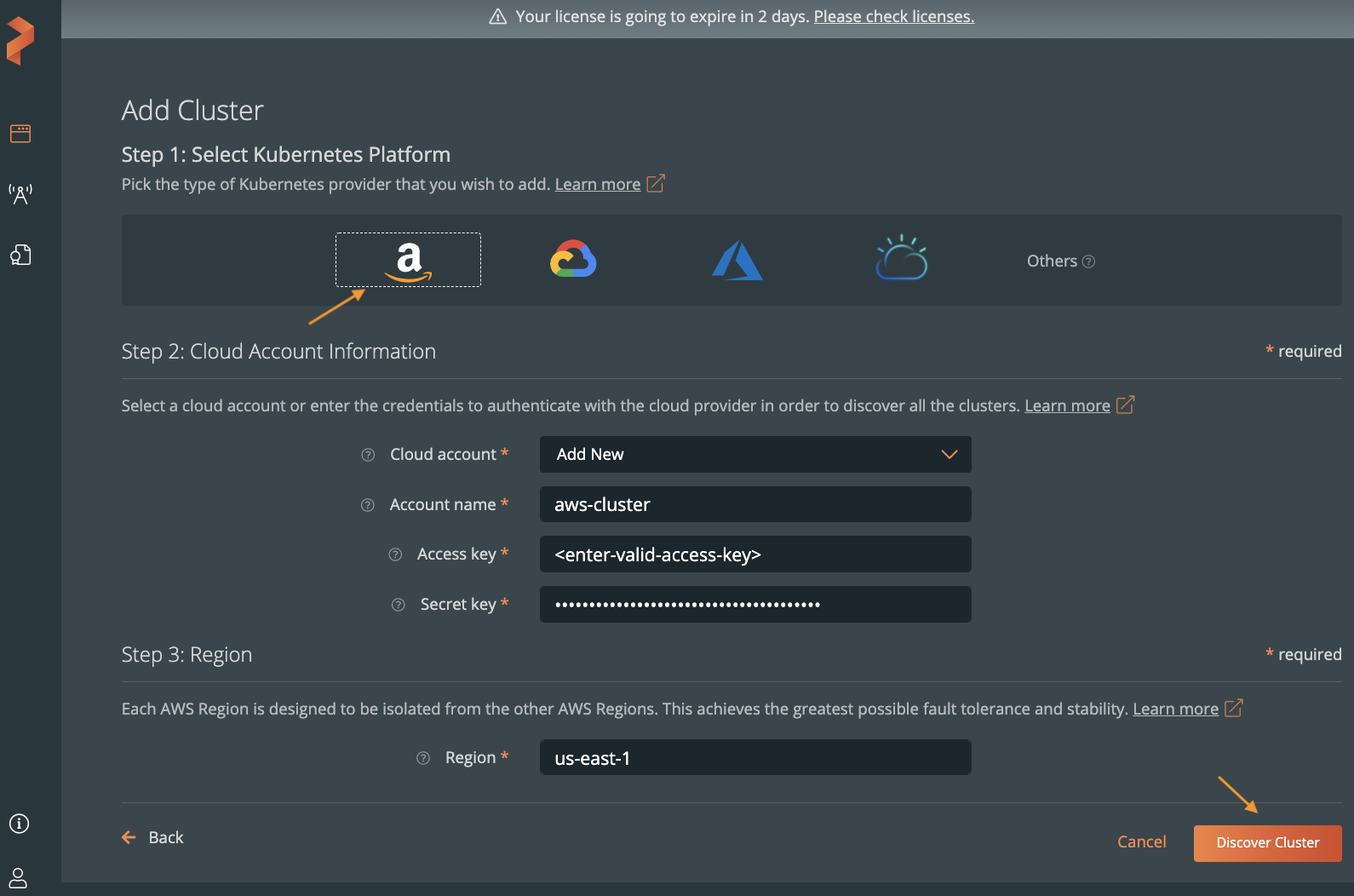
Task: Expand the Cloud account dropdown
Action: [x=755, y=455]
